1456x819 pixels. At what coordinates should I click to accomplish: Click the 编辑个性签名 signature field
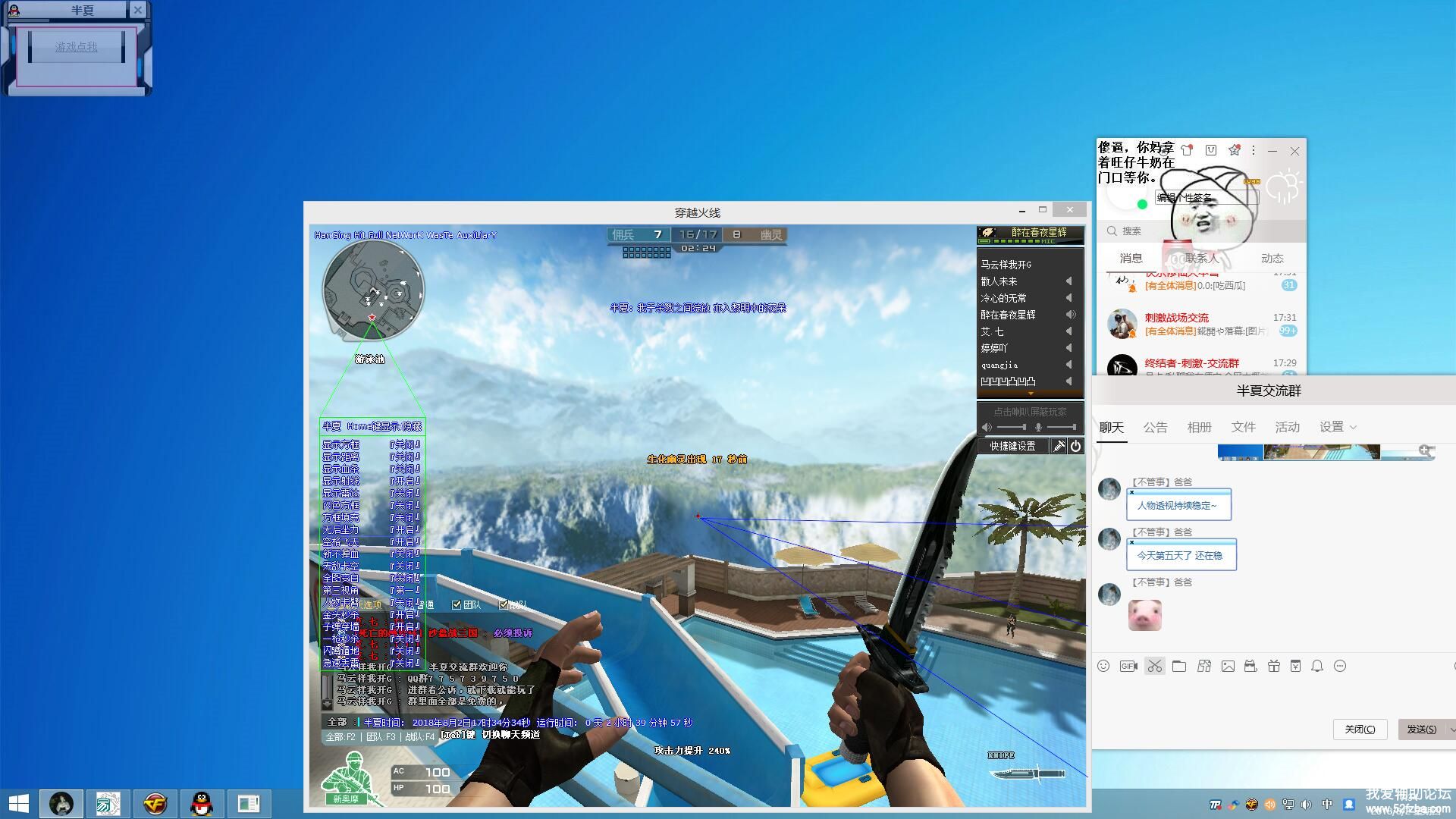point(1206,197)
